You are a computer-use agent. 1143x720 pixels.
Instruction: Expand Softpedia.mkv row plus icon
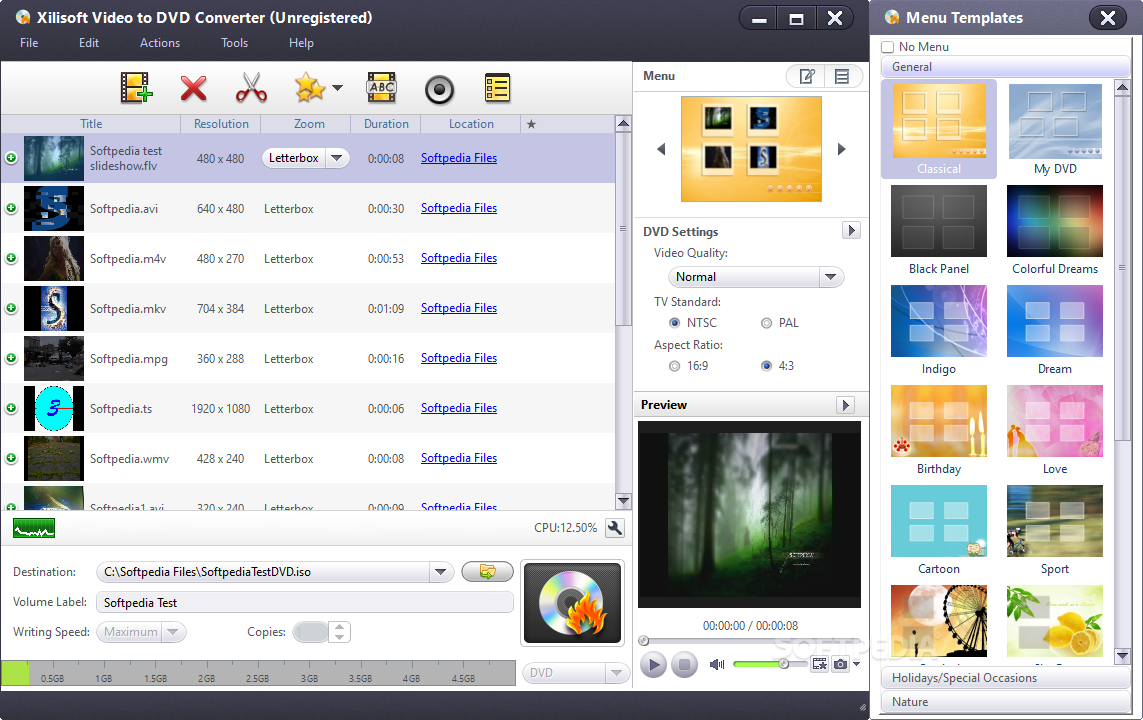(x=11, y=308)
